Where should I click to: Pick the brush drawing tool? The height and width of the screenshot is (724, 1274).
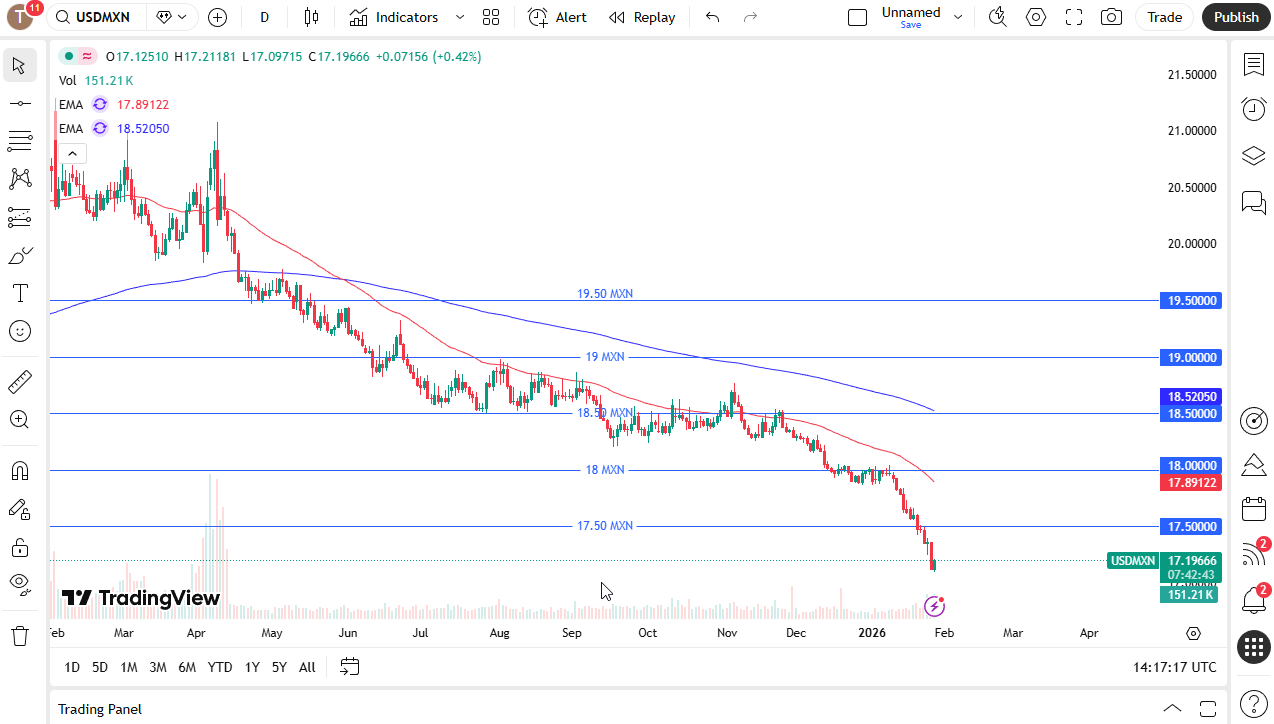(x=19, y=255)
